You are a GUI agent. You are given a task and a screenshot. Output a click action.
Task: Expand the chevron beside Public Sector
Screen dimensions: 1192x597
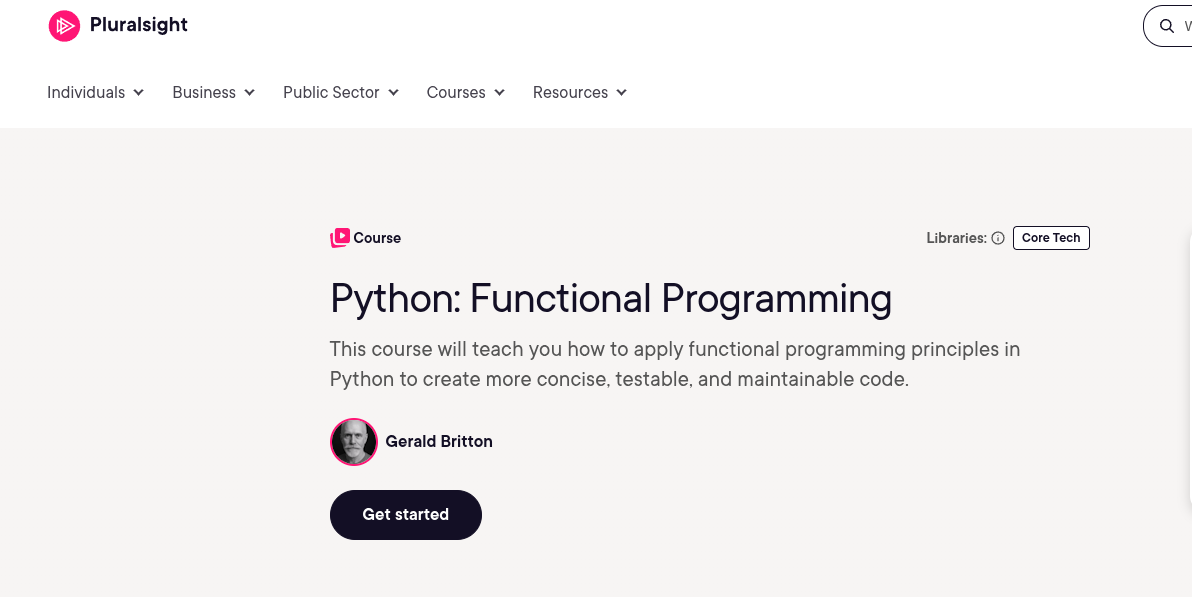(x=393, y=93)
